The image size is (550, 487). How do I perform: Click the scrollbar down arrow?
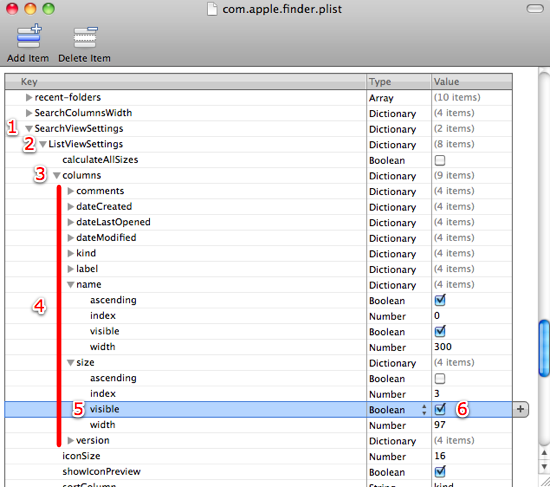544,466
